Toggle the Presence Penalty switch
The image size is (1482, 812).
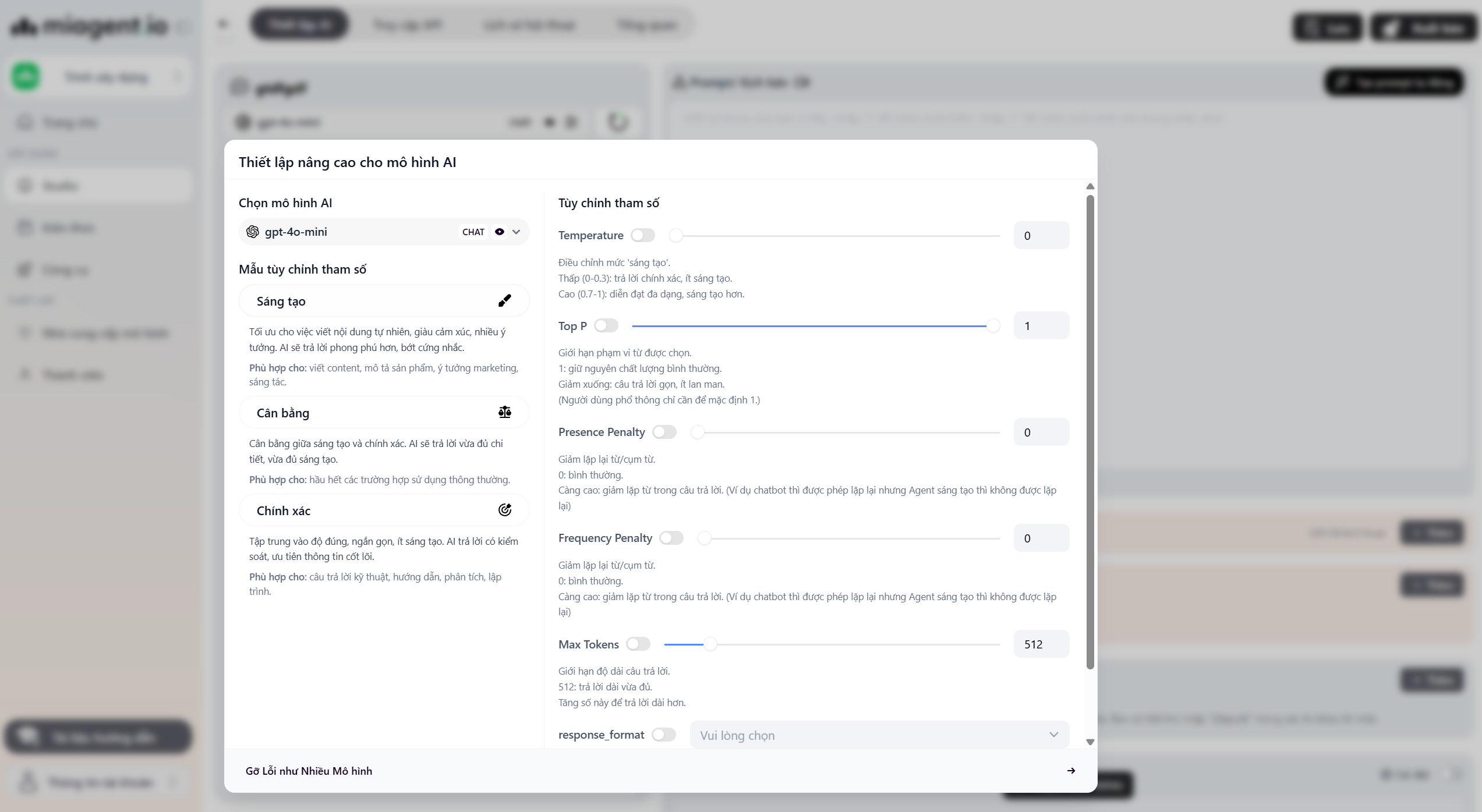click(x=664, y=432)
